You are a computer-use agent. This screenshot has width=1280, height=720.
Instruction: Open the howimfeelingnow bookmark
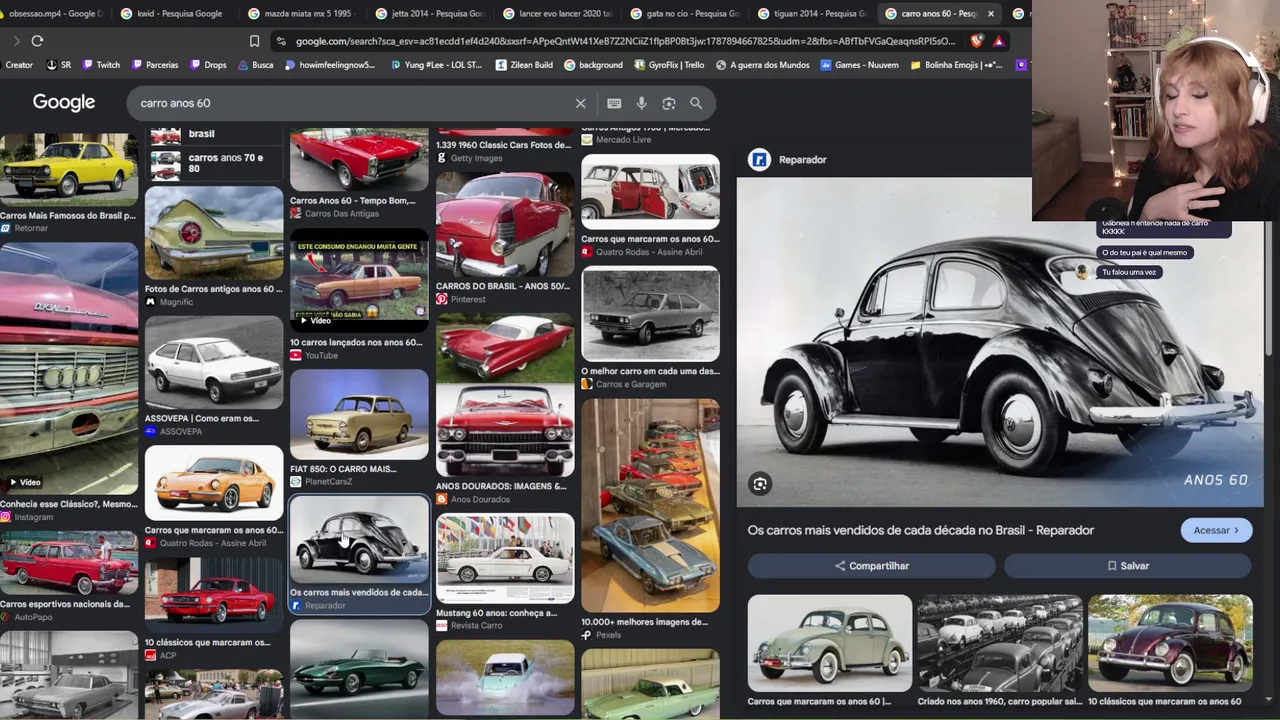click(330, 65)
